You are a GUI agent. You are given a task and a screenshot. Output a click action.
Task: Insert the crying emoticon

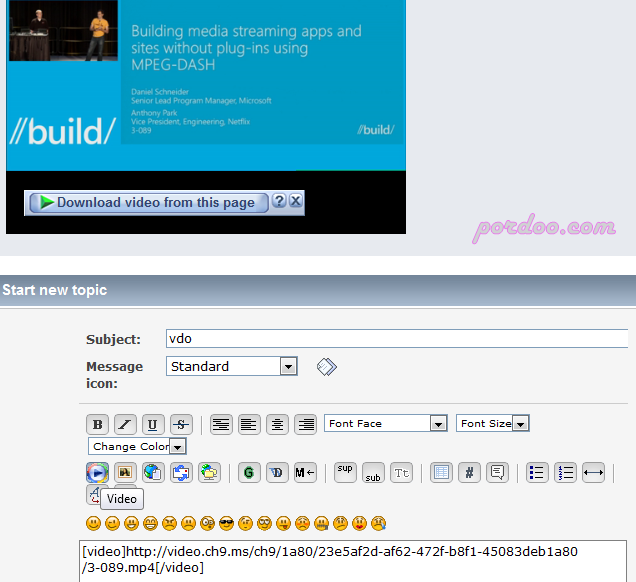point(378,523)
